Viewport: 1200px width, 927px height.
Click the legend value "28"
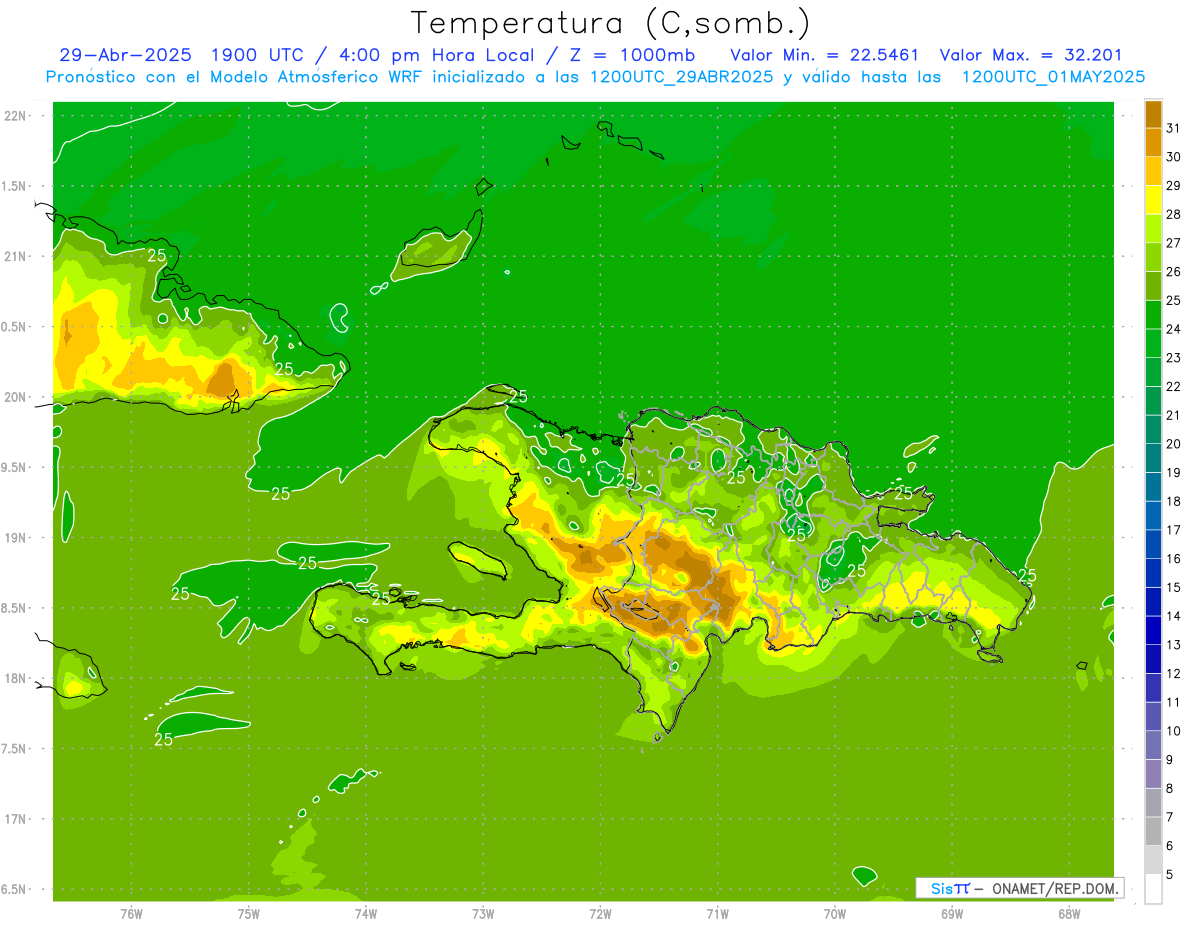pyautogui.click(x=1173, y=214)
